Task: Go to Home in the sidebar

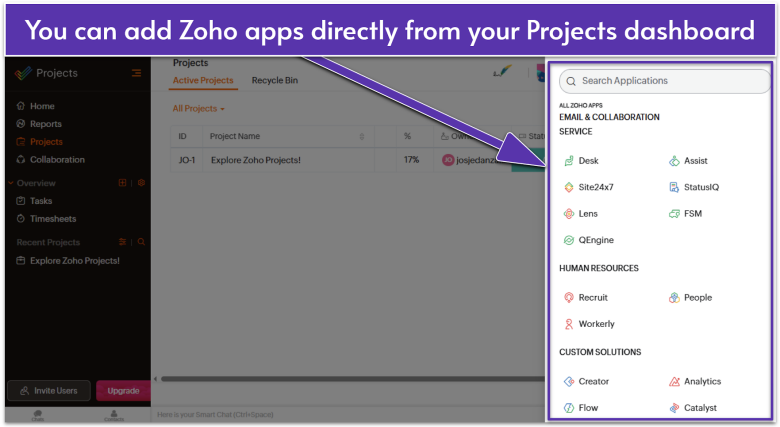Action: coord(35,106)
